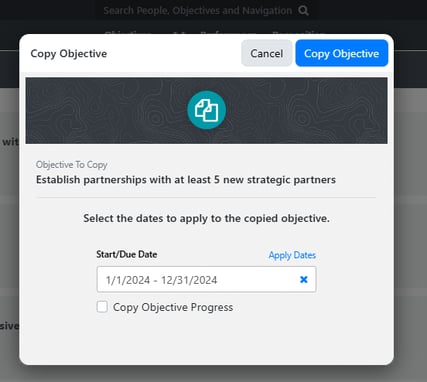This screenshot has width=427, height=382.
Task: Enable the Copy Objective Progress checkbox
Action: [x=102, y=307]
